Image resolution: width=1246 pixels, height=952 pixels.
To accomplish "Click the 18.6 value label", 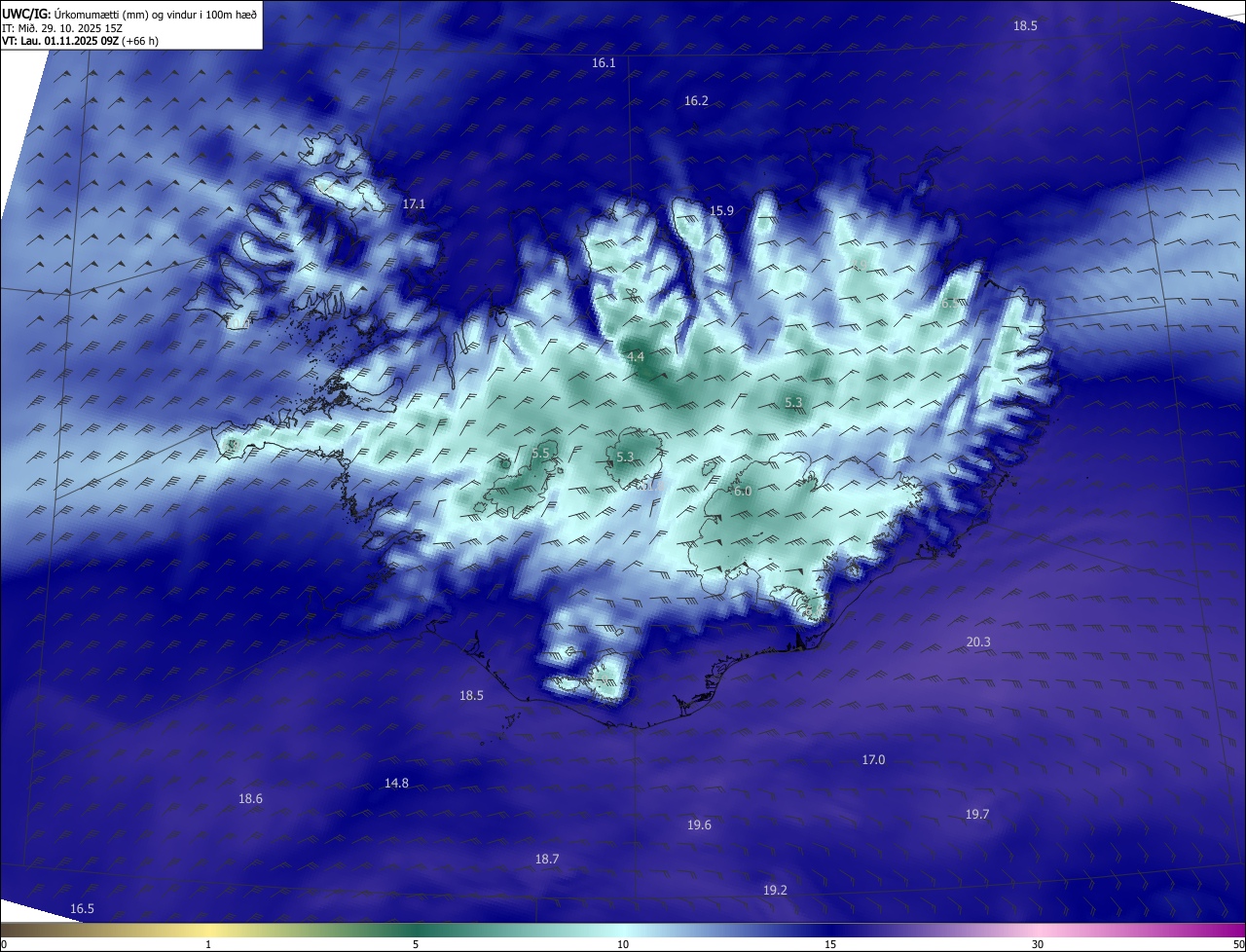I will [250, 798].
